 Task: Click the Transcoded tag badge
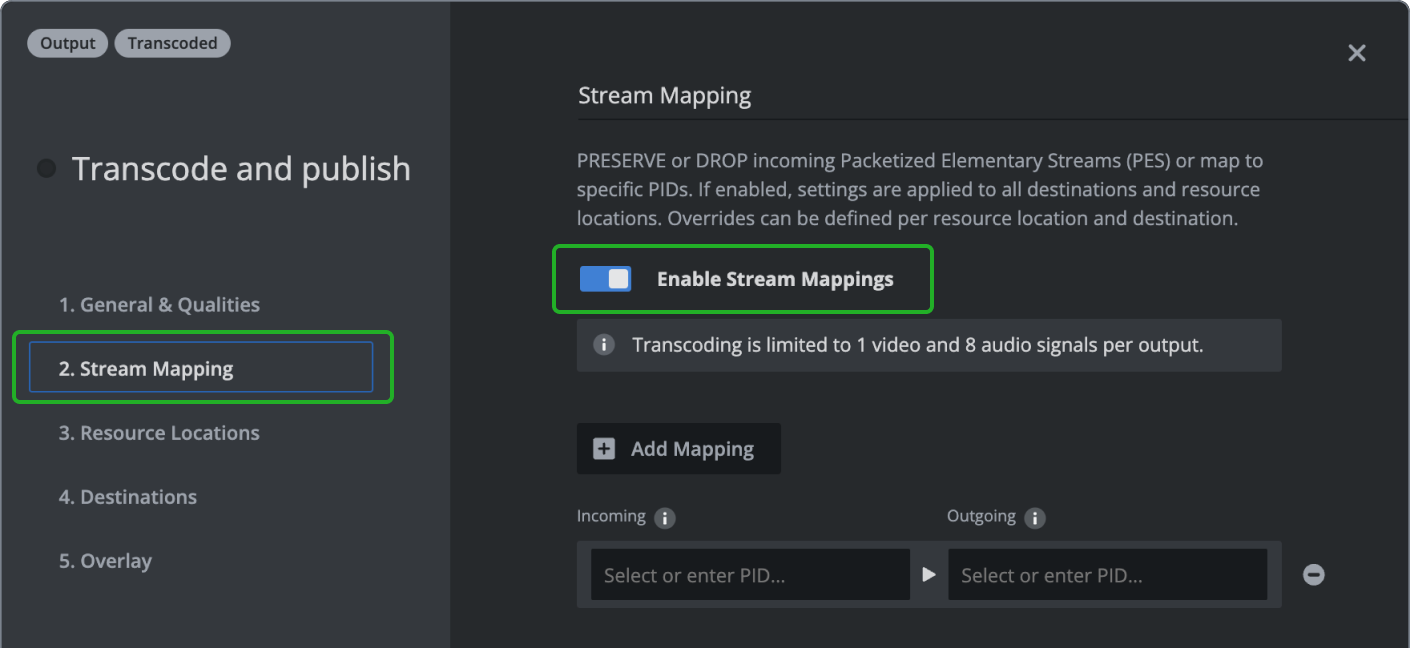pos(172,43)
